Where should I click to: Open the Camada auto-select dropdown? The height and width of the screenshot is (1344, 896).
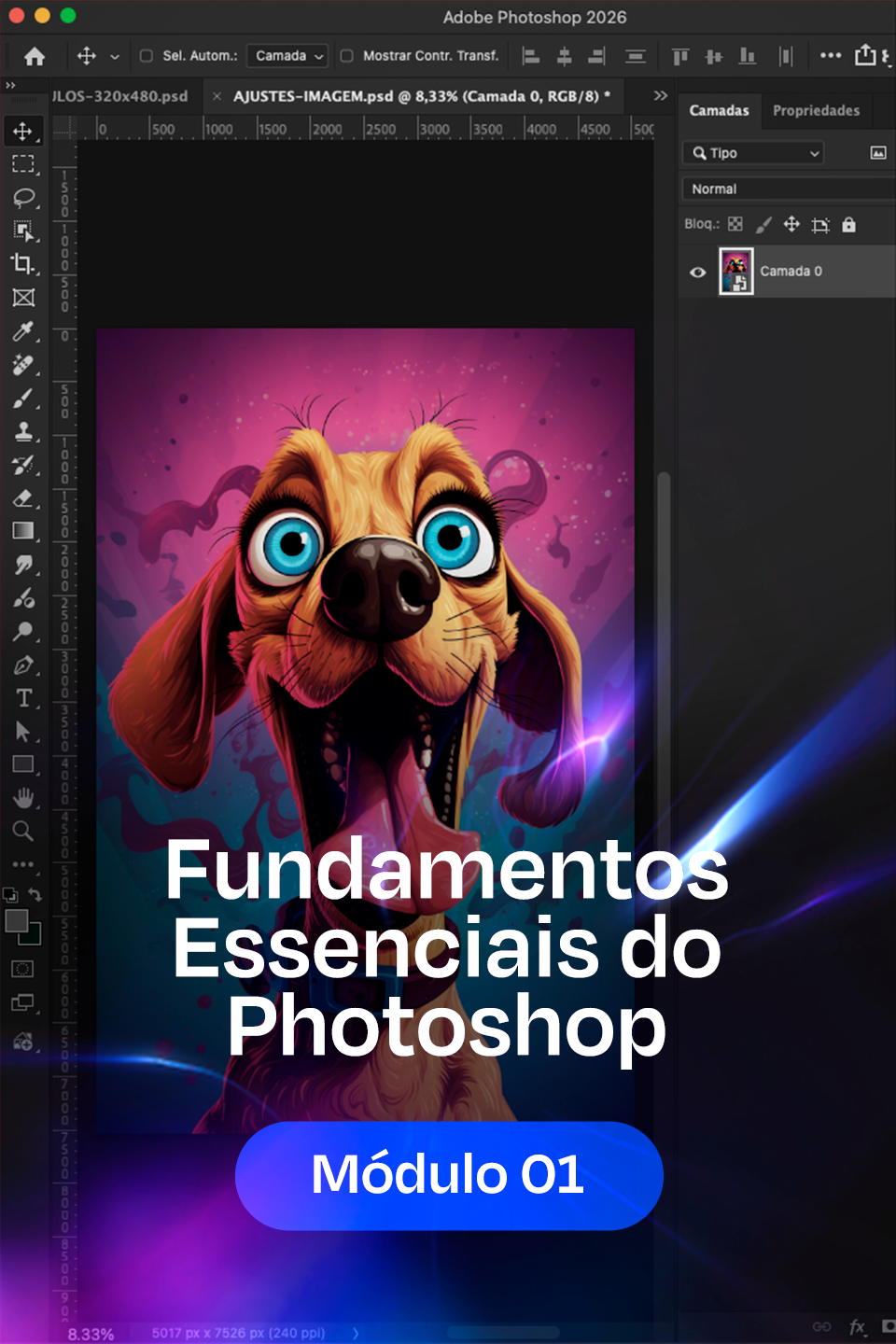pyautogui.click(x=287, y=56)
